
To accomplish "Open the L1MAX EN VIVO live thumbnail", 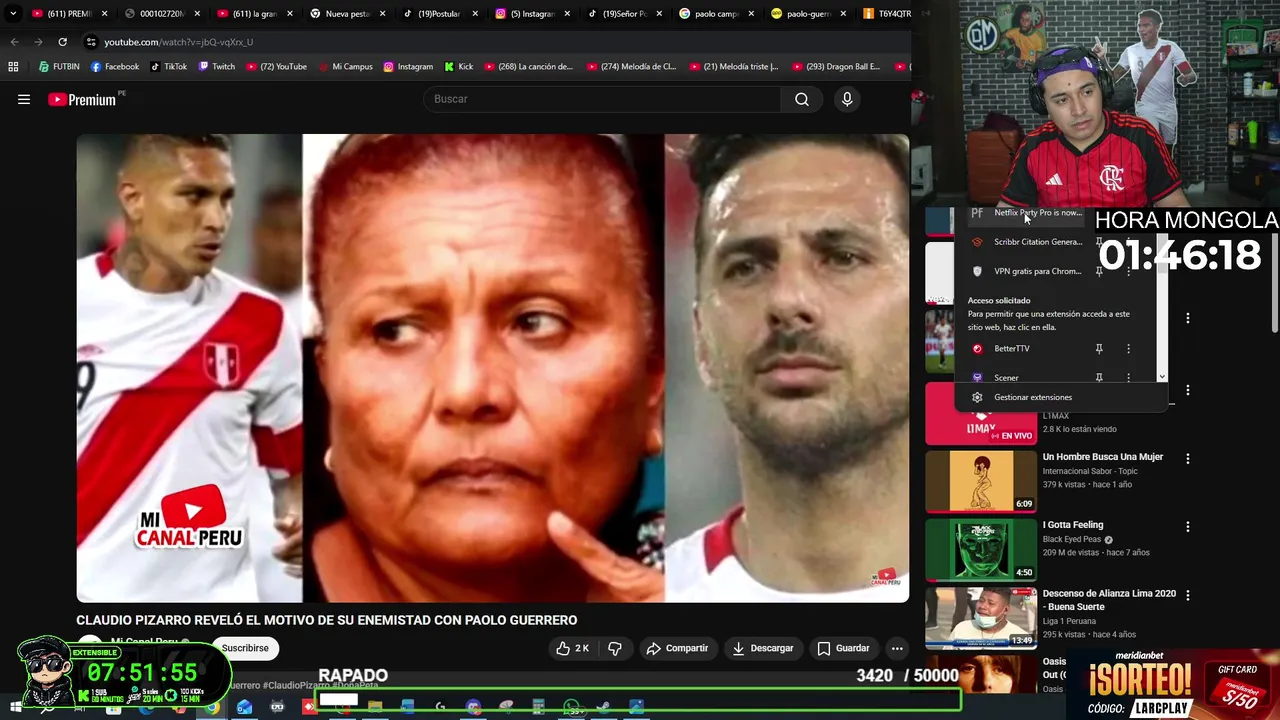I will (x=981, y=413).
